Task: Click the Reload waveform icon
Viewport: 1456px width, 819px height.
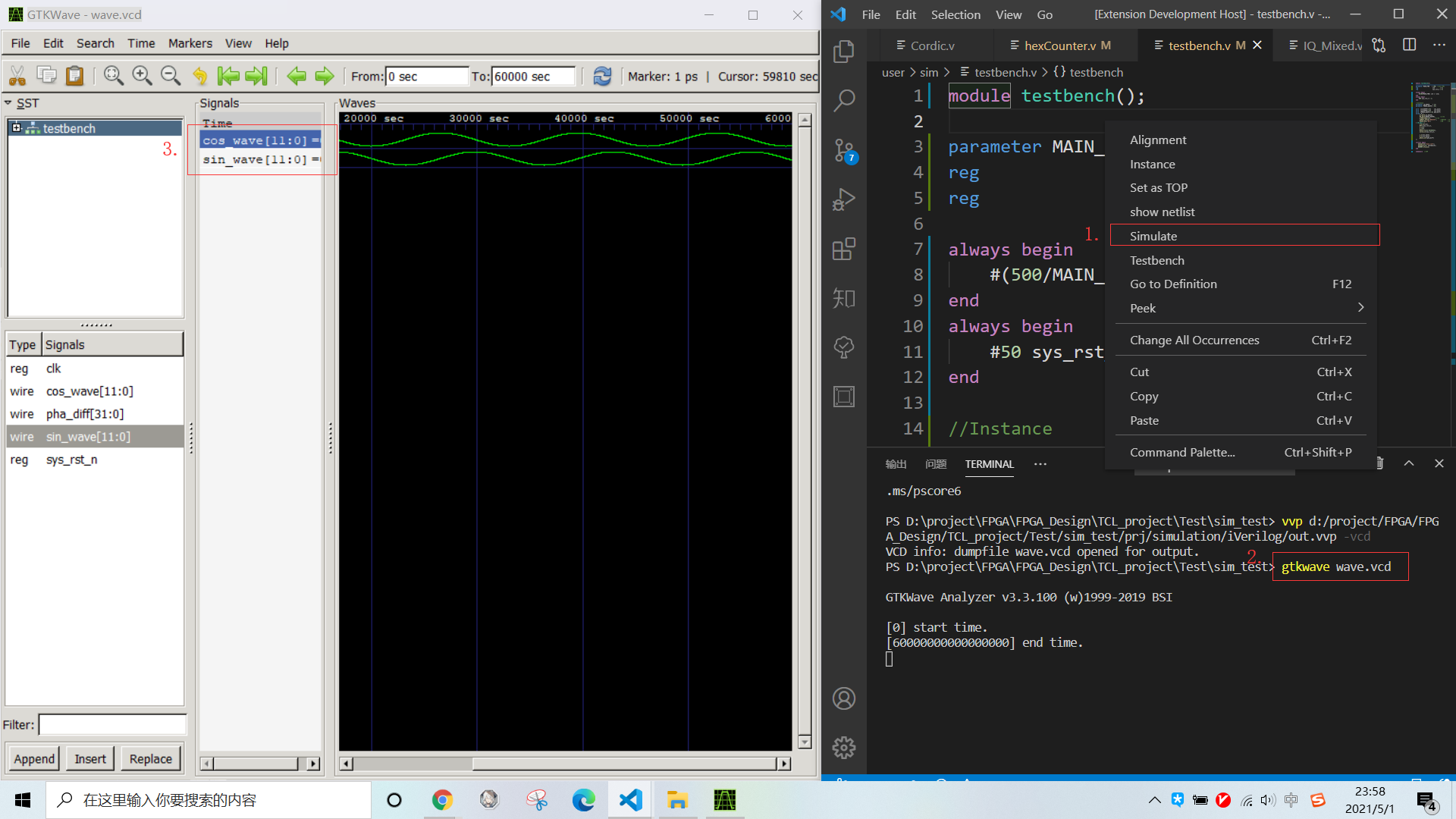Action: 602,76
